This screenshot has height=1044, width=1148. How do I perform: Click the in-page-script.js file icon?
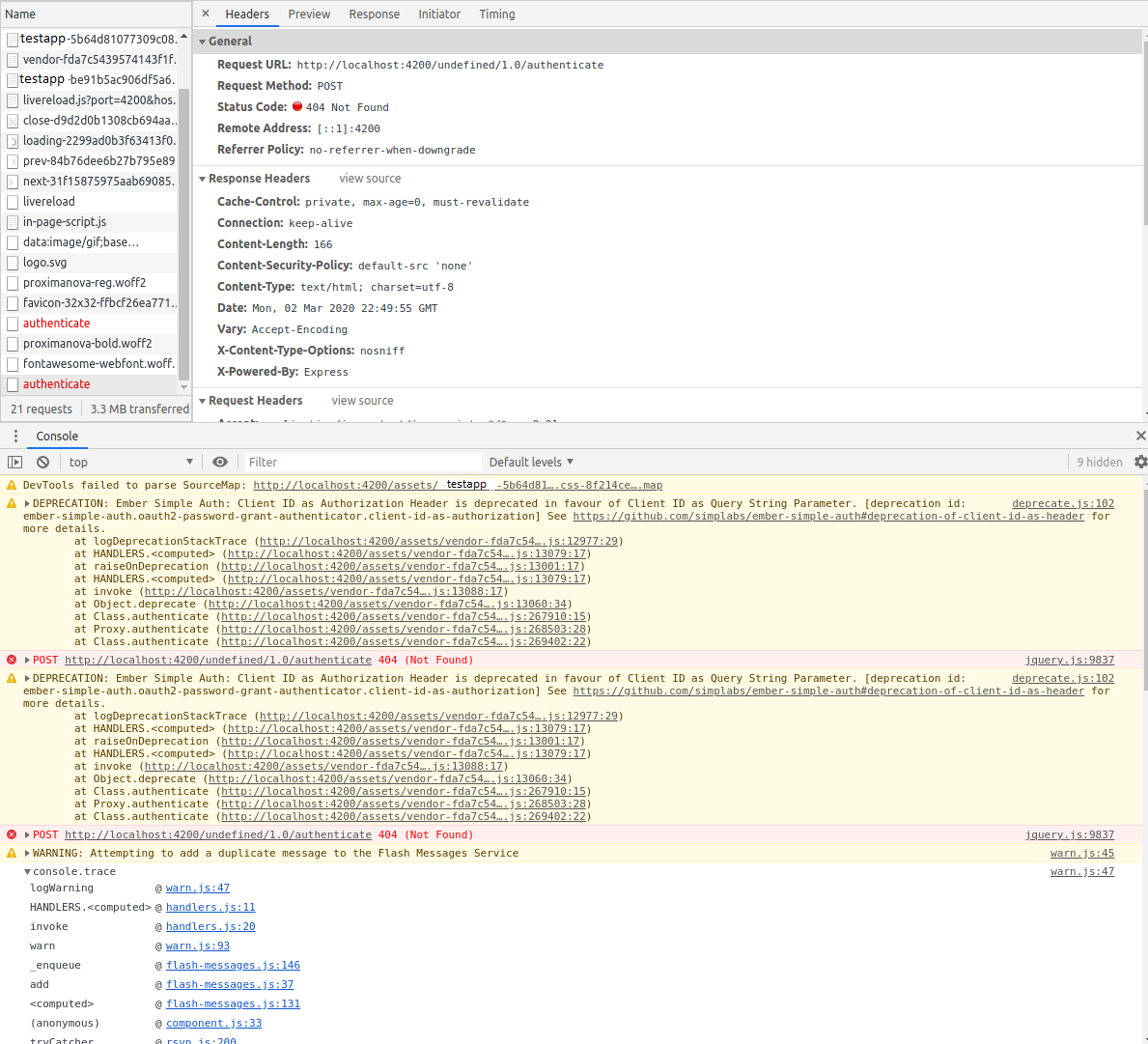pyautogui.click(x=13, y=222)
